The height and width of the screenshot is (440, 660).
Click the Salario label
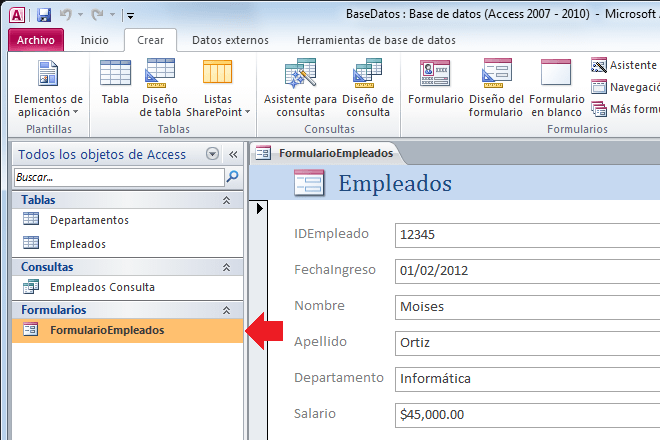[315, 414]
